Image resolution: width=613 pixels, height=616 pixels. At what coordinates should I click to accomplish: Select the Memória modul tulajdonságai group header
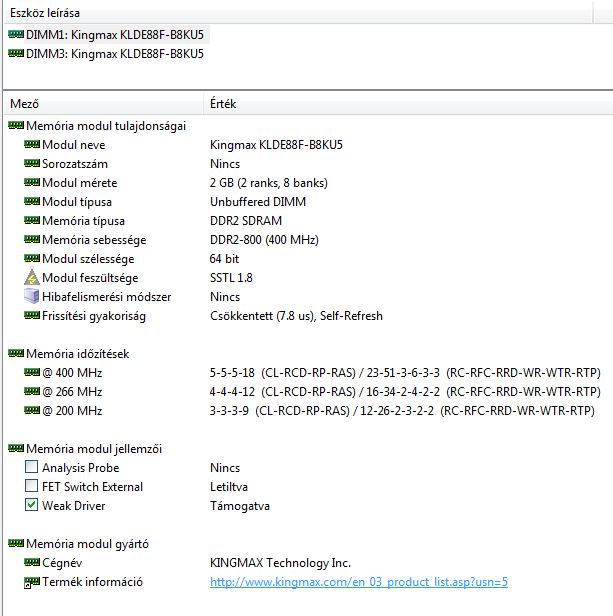click(x=106, y=126)
